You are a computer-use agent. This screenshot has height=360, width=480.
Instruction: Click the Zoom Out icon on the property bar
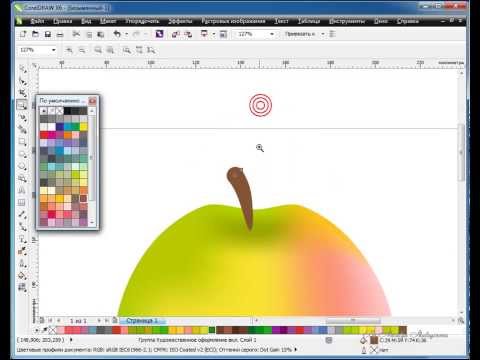tap(82, 50)
